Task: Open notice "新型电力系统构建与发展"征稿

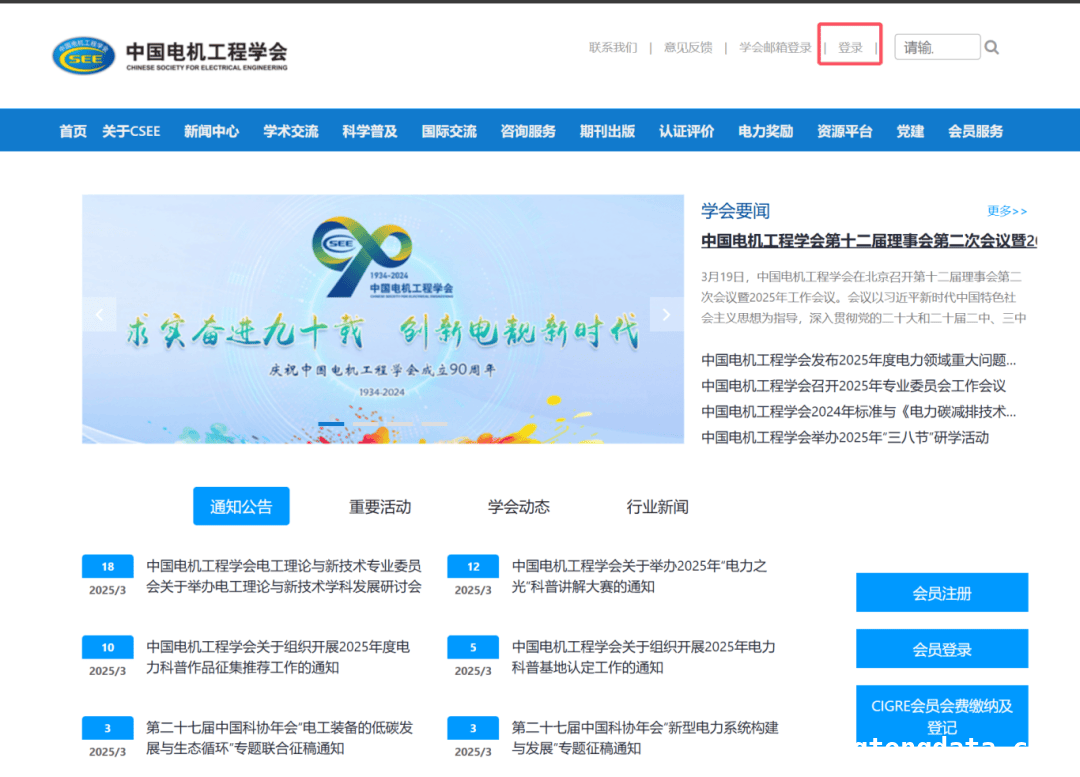Action: coord(645,738)
